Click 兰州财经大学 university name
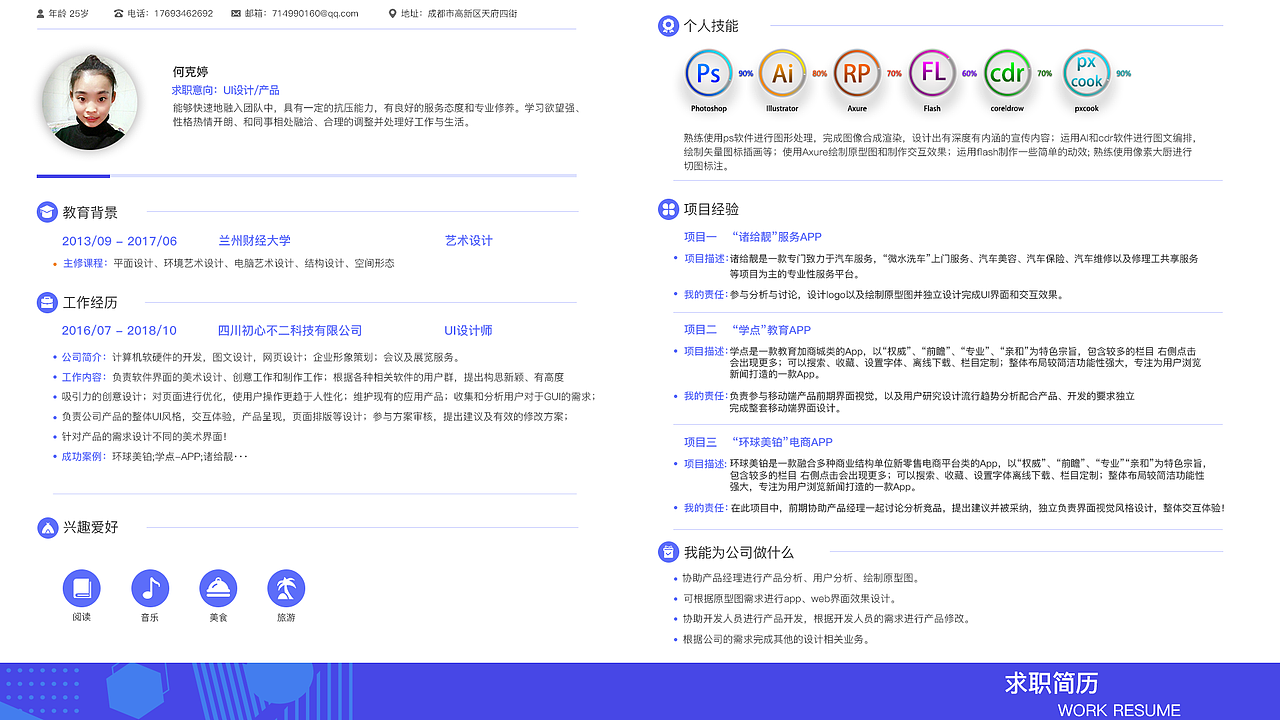The width and height of the screenshot is (1280, 720). tap(255, 241)
